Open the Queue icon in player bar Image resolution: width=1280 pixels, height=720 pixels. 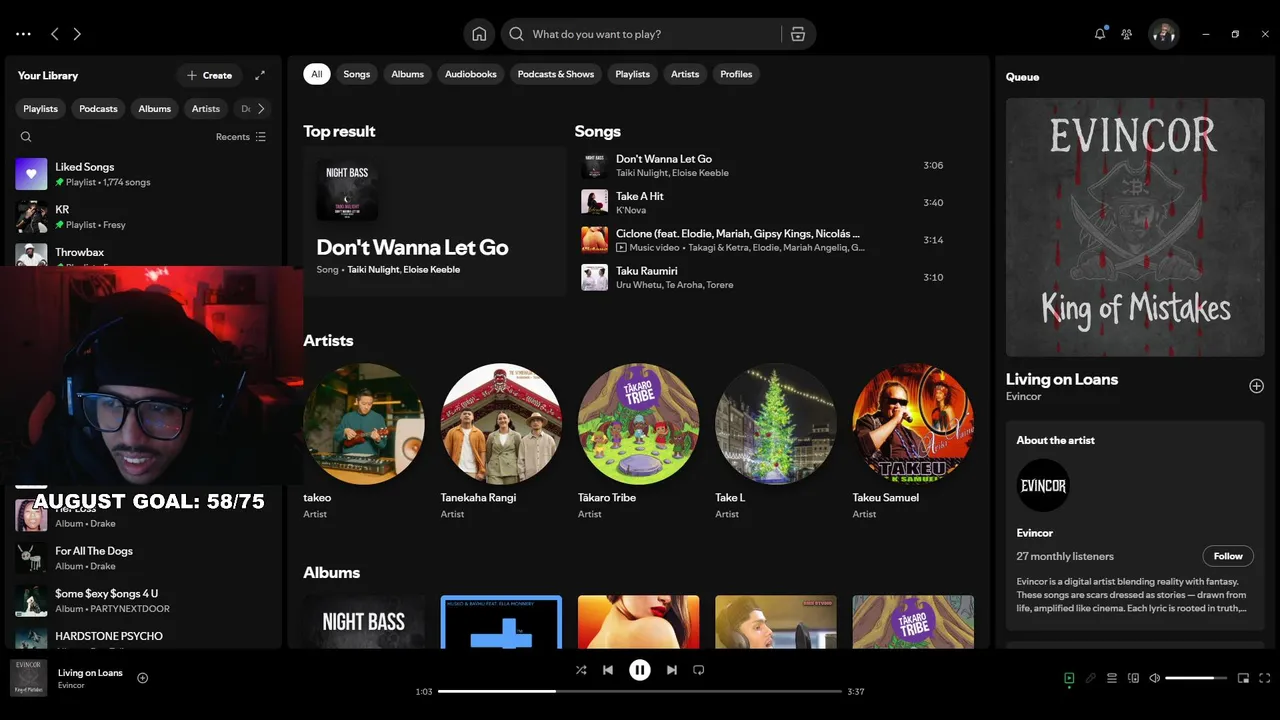click(1112, 678)
